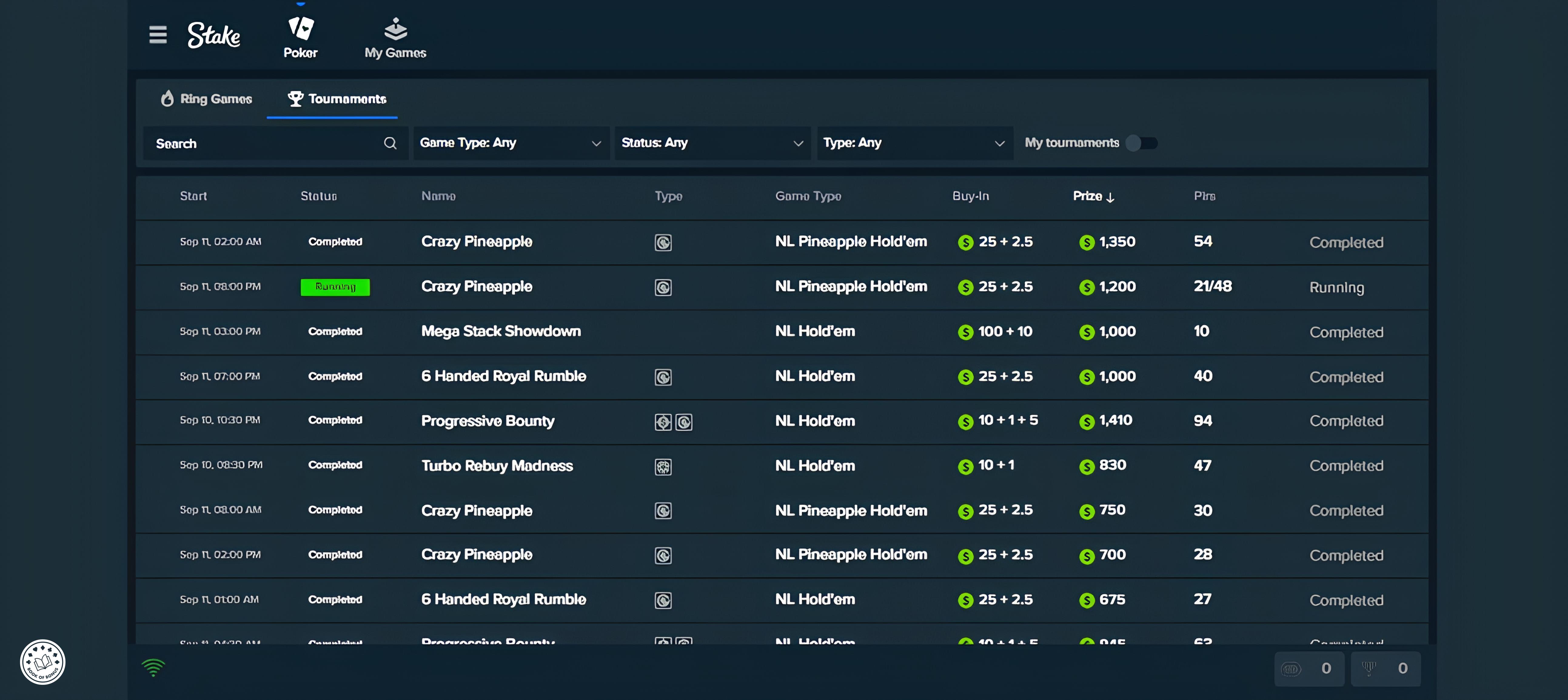This screenshot has width=1568, height=700.
Task: Click the Tournaments tab trophy icon
Action: [296, 99]
